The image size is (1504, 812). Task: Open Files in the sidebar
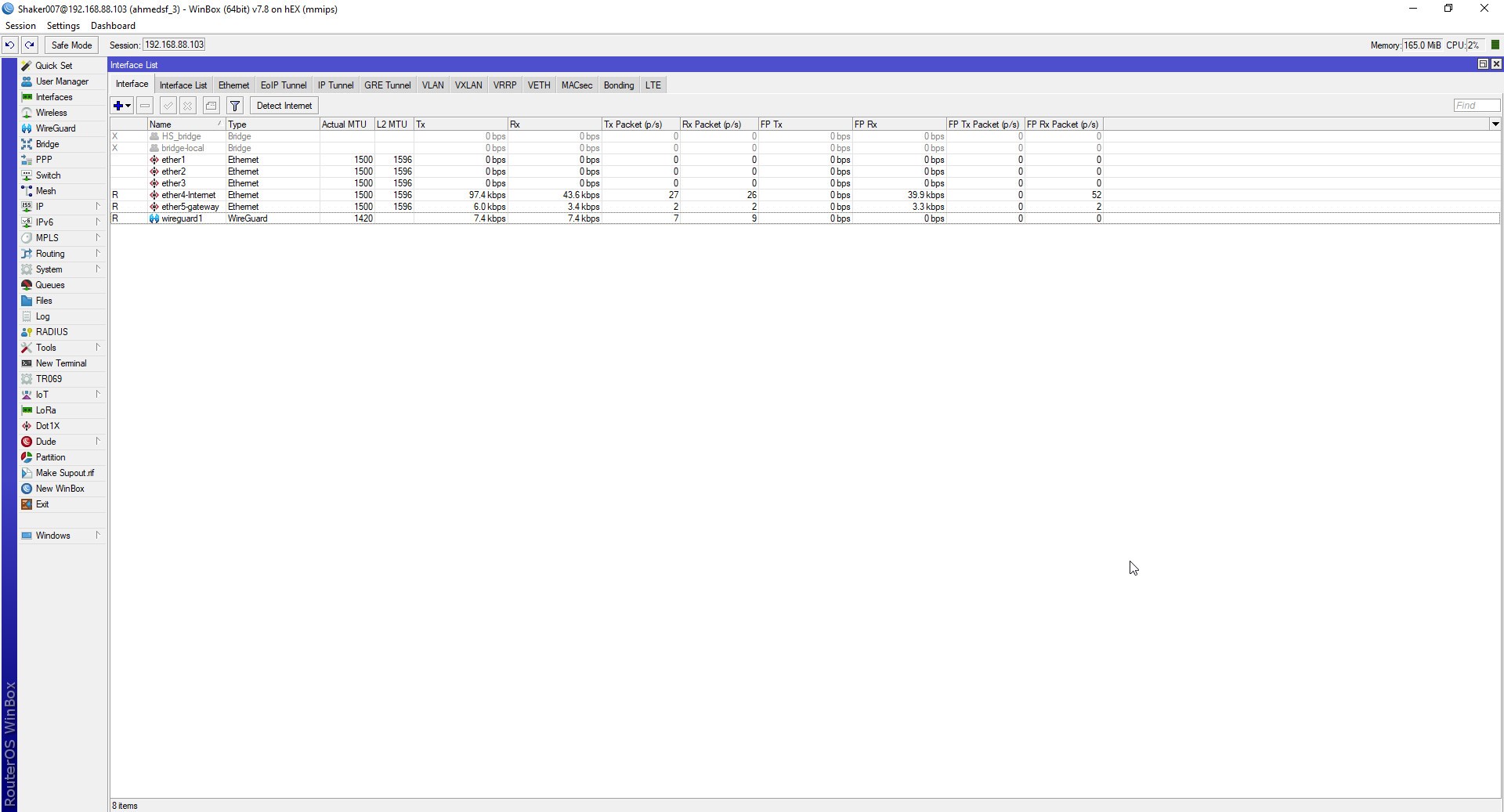click(x=63, y=301)
